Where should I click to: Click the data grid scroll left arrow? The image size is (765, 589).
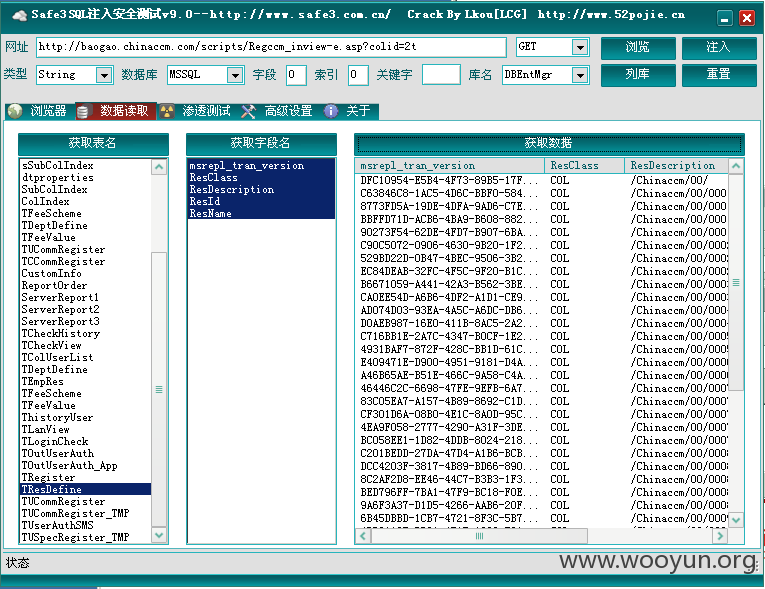pos(363,536)
